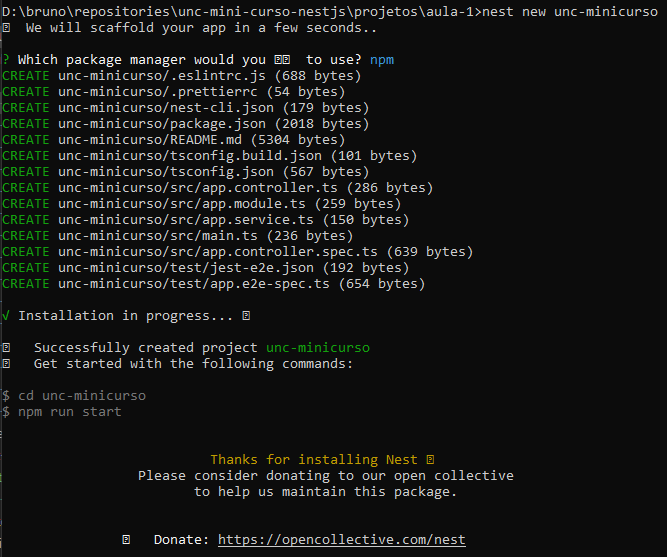Screen dimensions: 667x557
Task: Open the opencollective.com/nest donation link
Action: pos(341,540)
